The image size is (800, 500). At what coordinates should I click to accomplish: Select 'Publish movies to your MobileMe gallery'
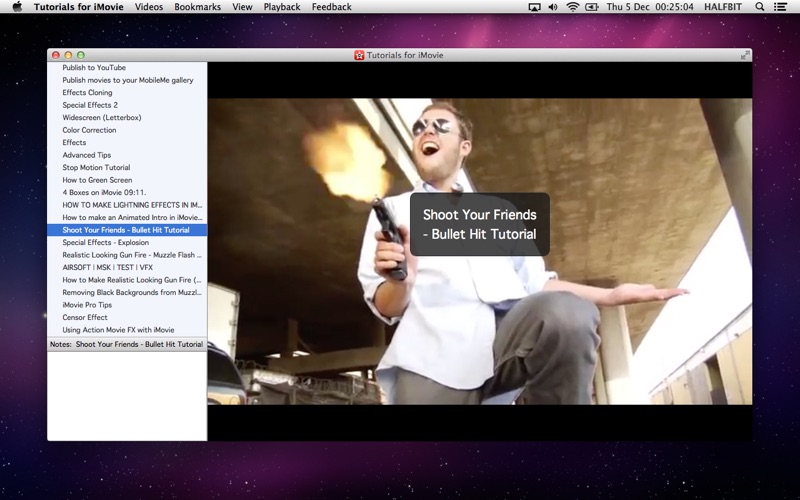click(x=127, y=80)
